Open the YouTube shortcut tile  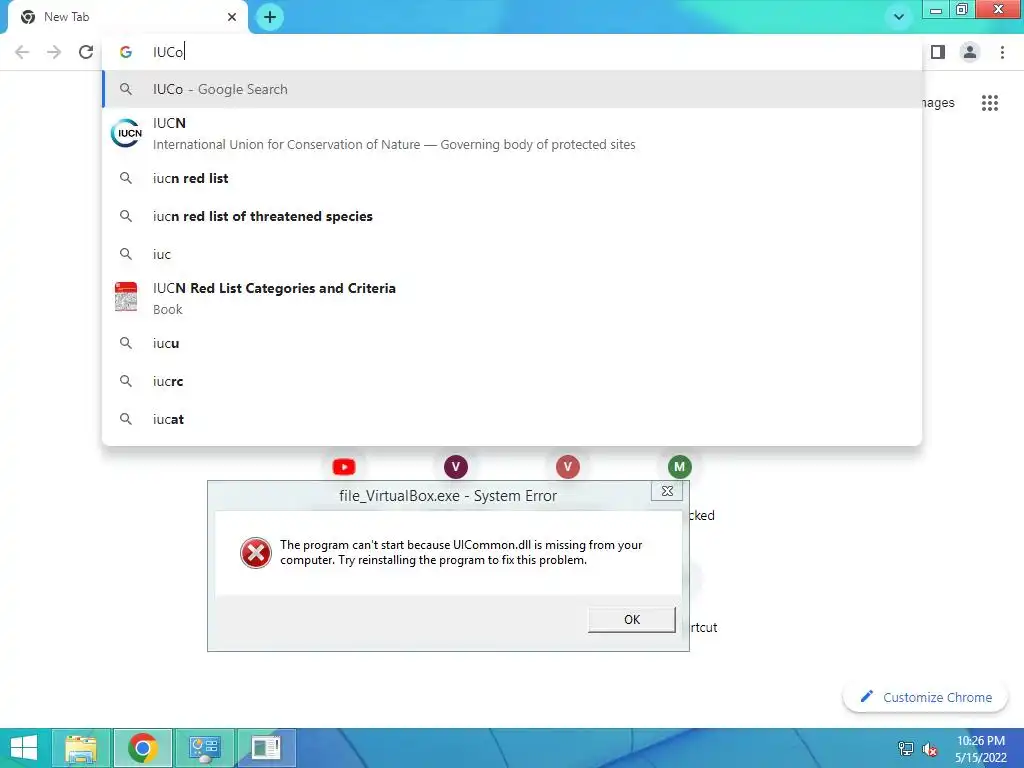[344, 467]
